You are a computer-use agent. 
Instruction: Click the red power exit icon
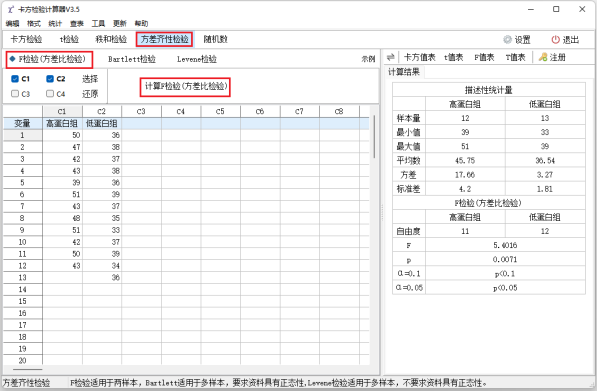[555, 40]
